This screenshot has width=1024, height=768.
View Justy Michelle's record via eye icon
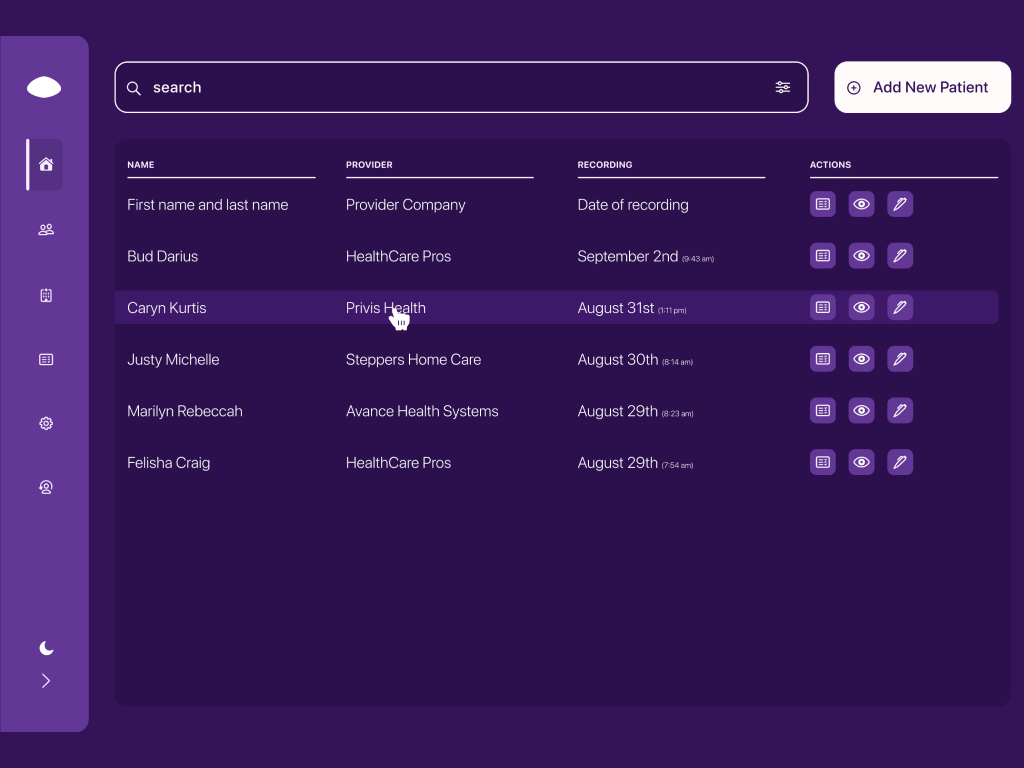pyautogui.click(x=861, y=359)
